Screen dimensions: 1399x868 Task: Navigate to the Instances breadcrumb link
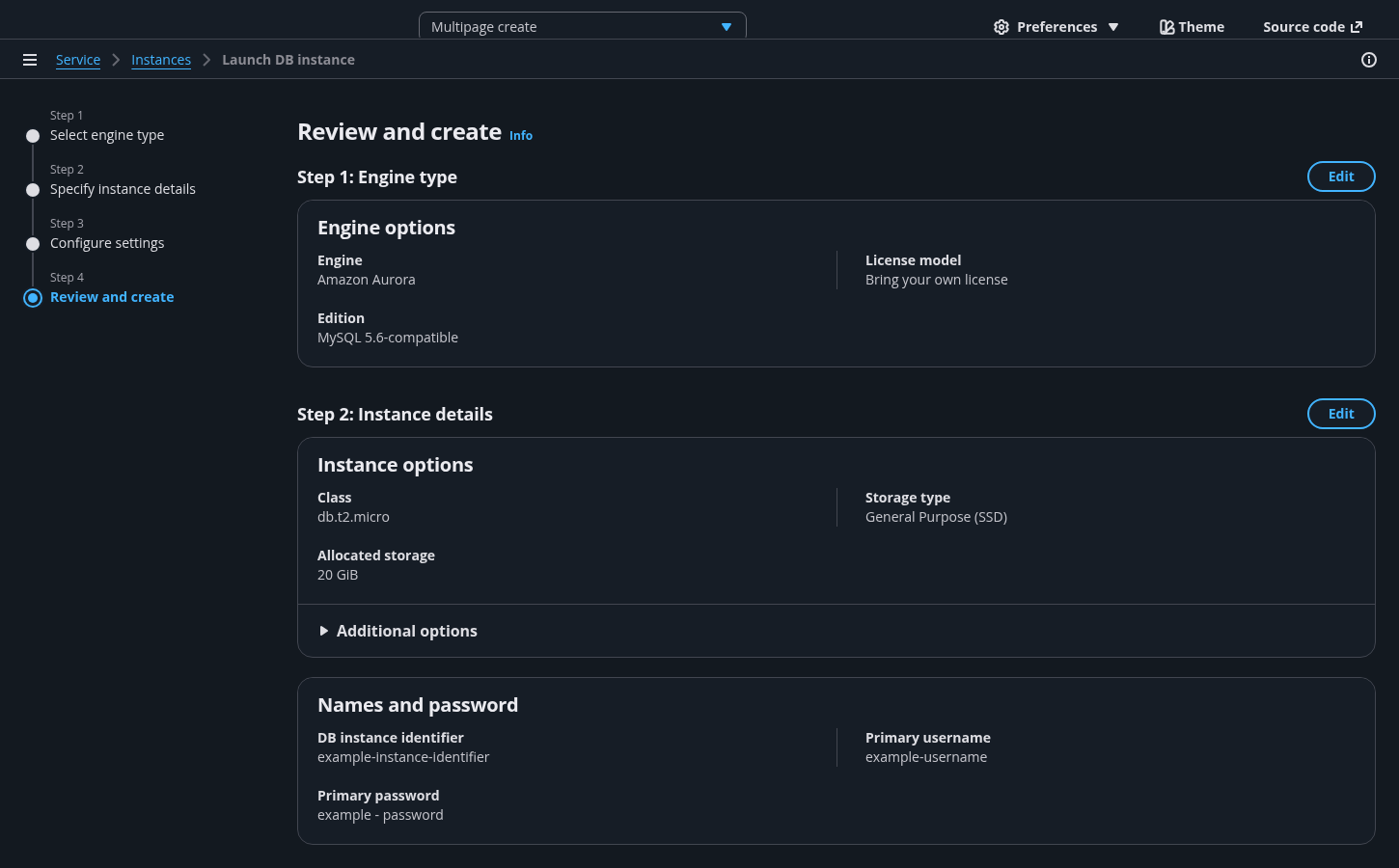161,60
